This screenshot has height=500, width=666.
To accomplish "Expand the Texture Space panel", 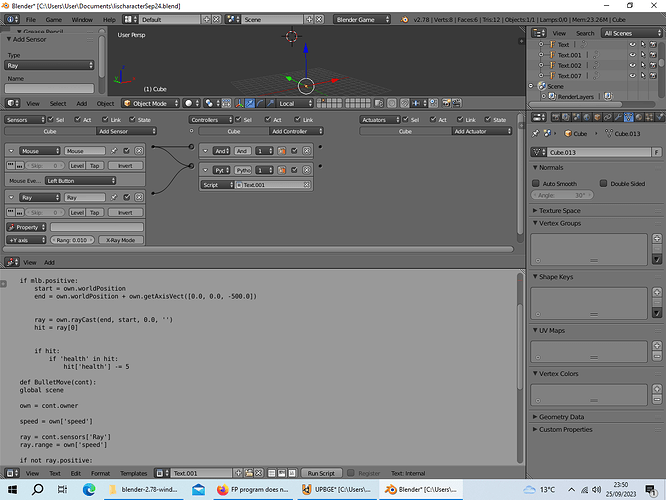I will [x=559, y=211].
